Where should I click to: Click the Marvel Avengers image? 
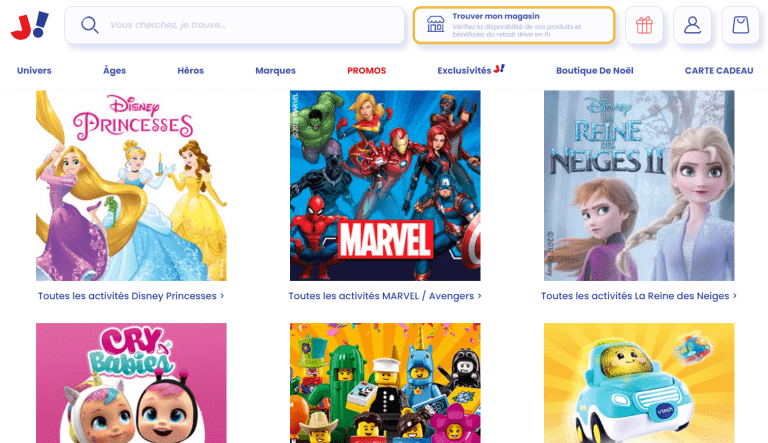pos(385,185)
